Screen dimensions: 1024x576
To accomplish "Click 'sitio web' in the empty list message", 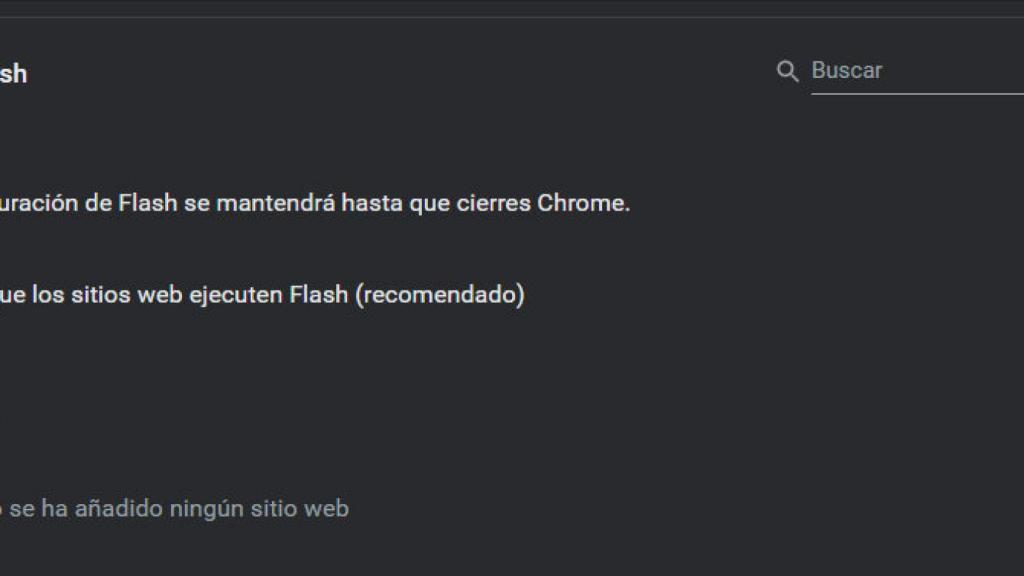I will pyautogui.click(x=301, y=509).
